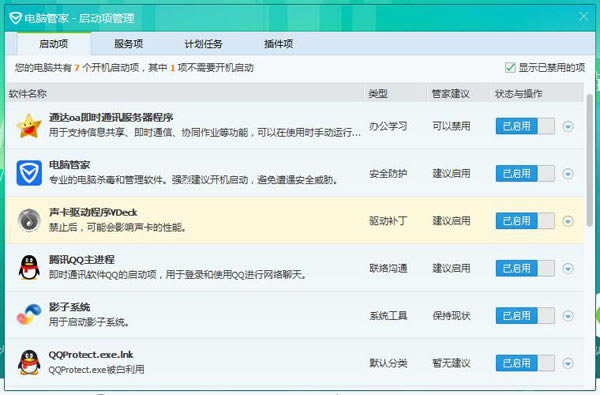
Task: Expand options arrow for 电脑管家 row
Action: (x=568, y=174)
